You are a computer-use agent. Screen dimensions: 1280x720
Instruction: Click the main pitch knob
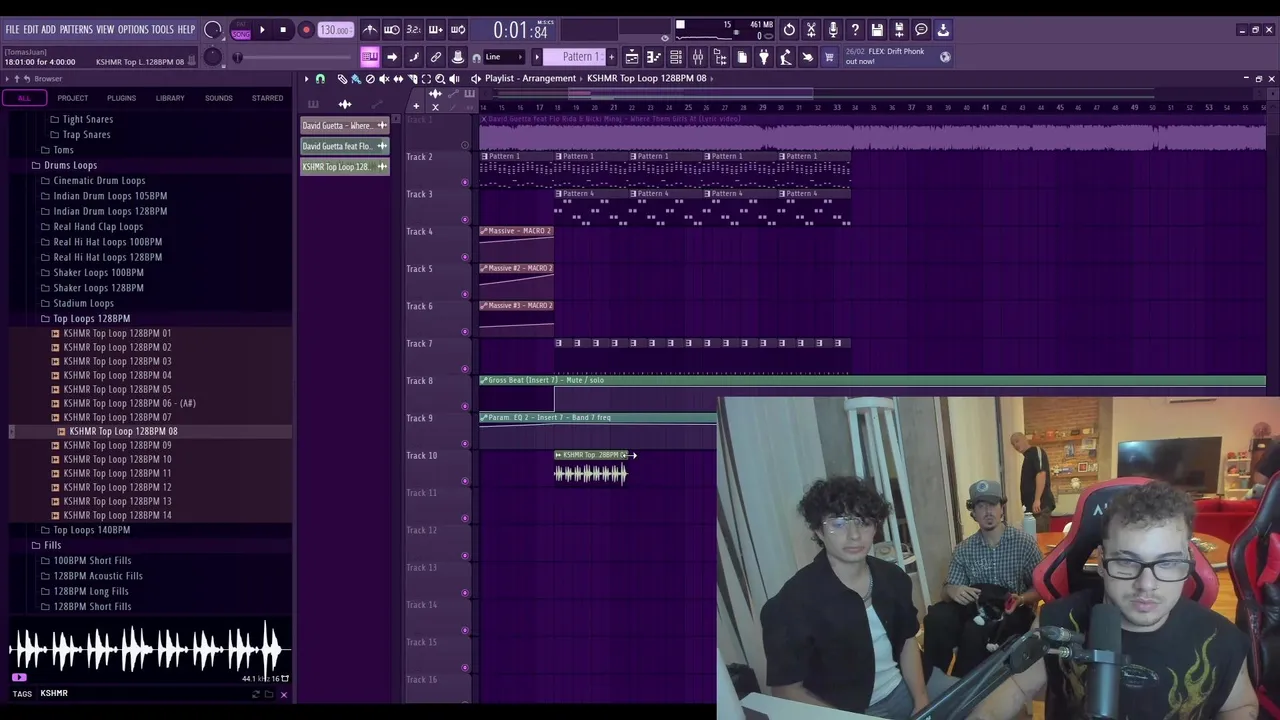coord(212,57)
